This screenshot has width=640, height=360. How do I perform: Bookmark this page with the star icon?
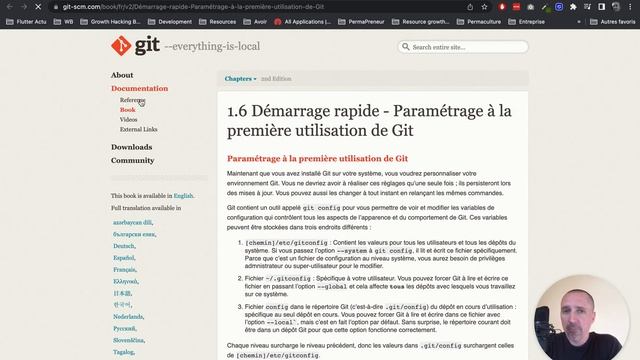click(x=484, y=7)
